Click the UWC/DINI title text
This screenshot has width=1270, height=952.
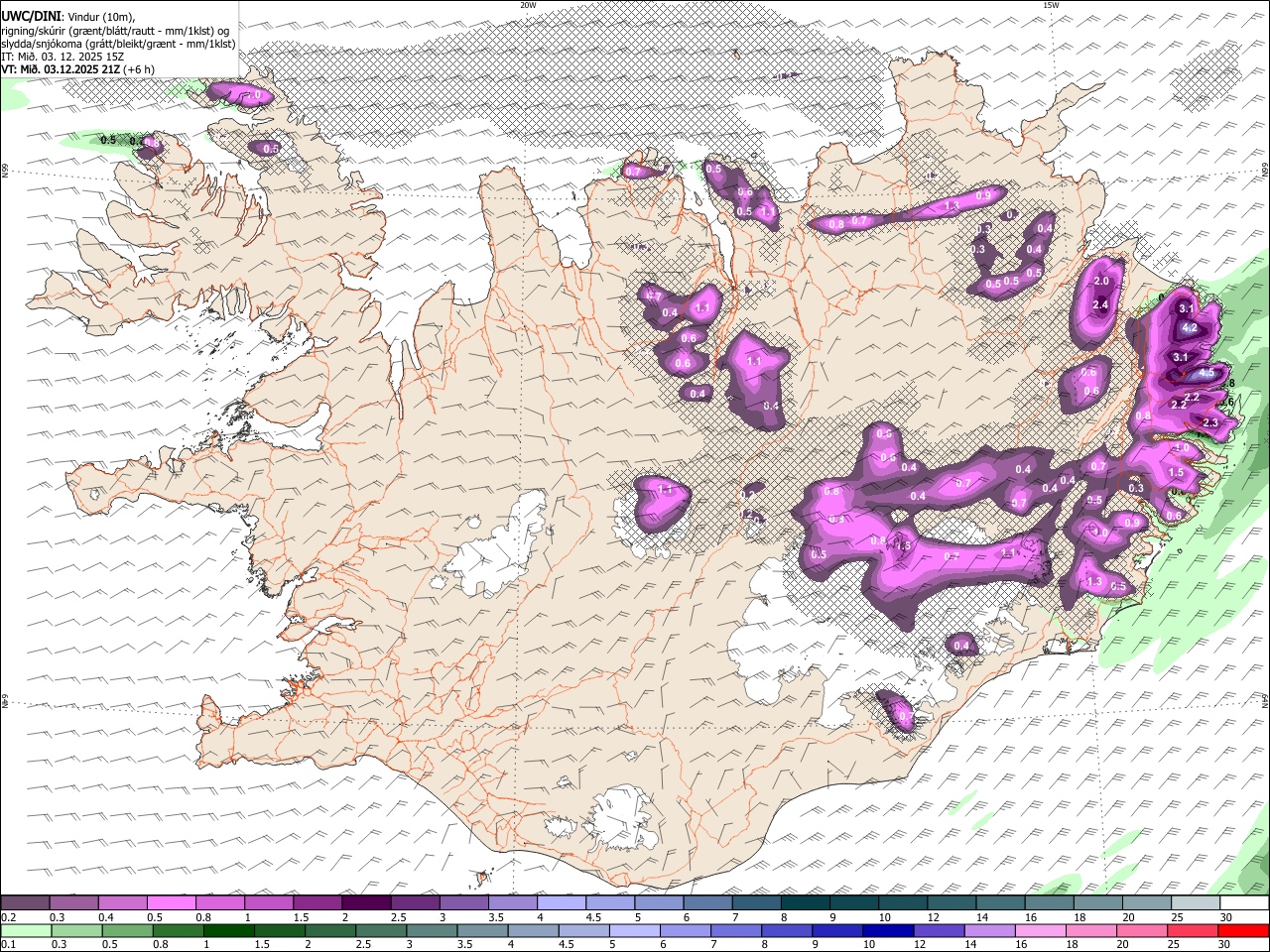click(x=30, y=16)
